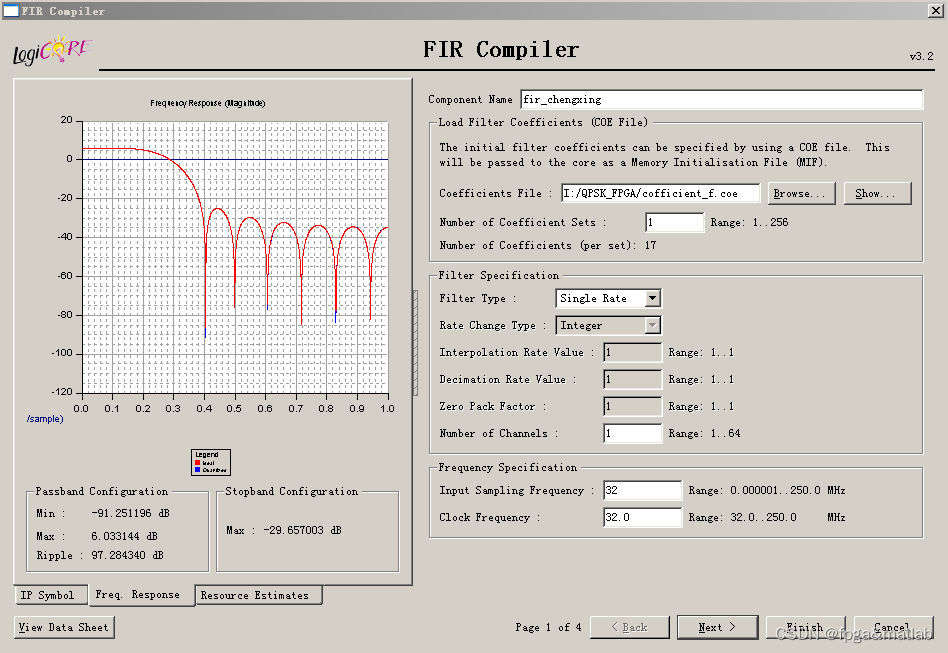The width and height of the screenshot is (948, 653).
Task: Open the Filter Type dropdown
Action: pos(652,298)
